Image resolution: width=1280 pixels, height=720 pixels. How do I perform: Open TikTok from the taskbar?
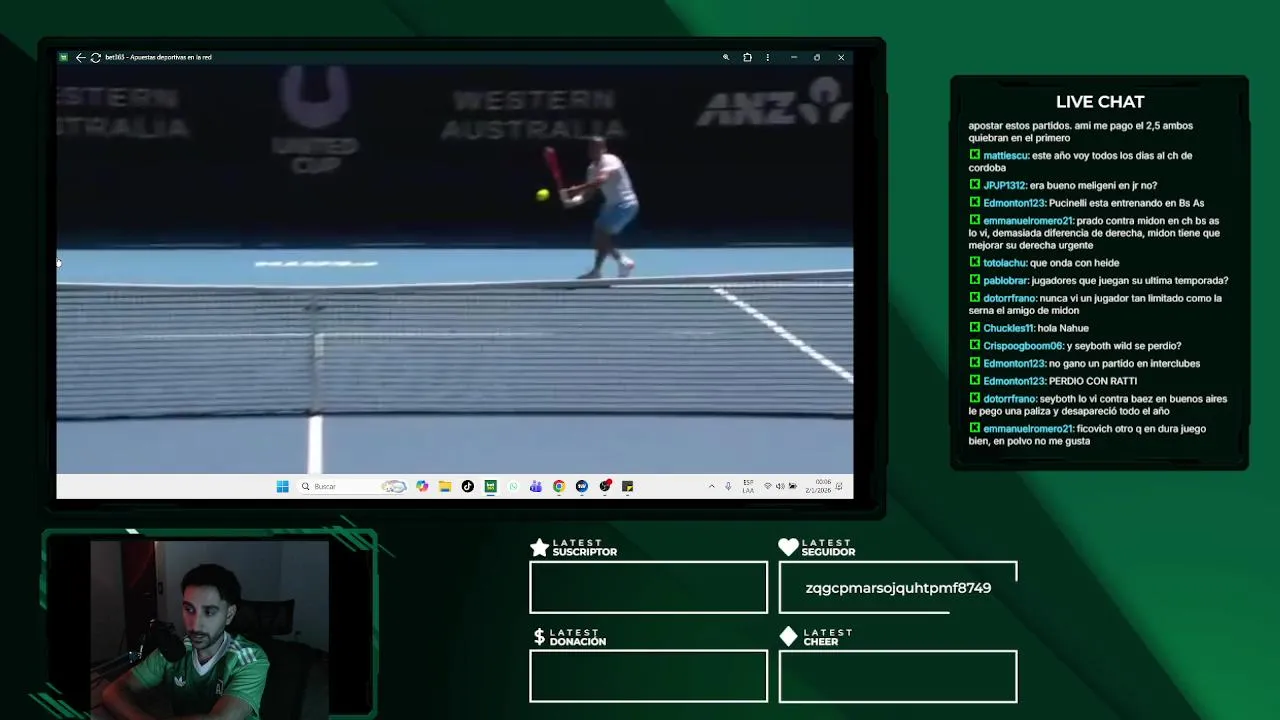point(468,486)
